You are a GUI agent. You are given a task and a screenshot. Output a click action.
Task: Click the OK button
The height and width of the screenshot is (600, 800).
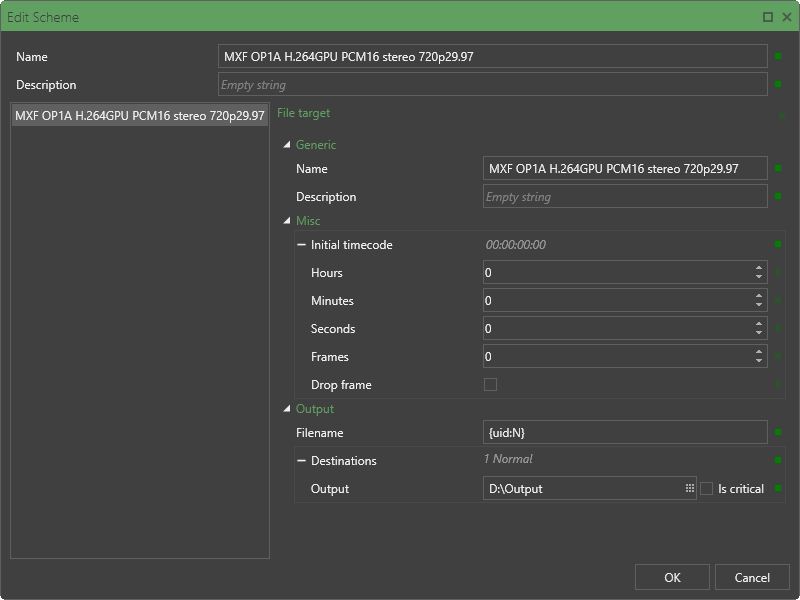pyautogui.click(x=672, y=577)
